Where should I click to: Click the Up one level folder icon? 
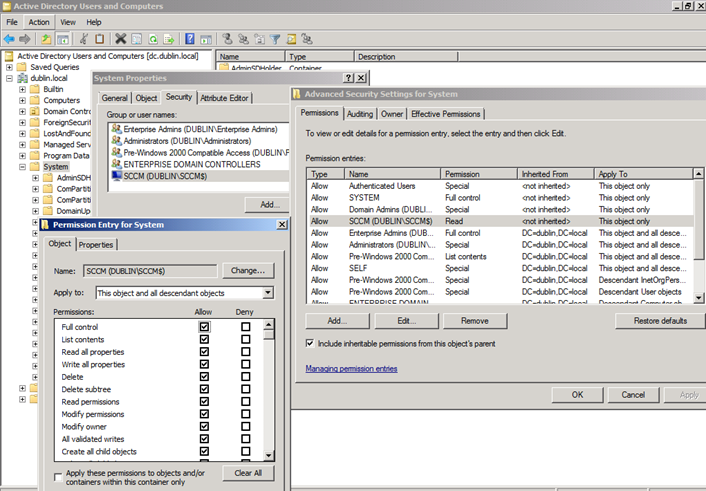(46, 39)
